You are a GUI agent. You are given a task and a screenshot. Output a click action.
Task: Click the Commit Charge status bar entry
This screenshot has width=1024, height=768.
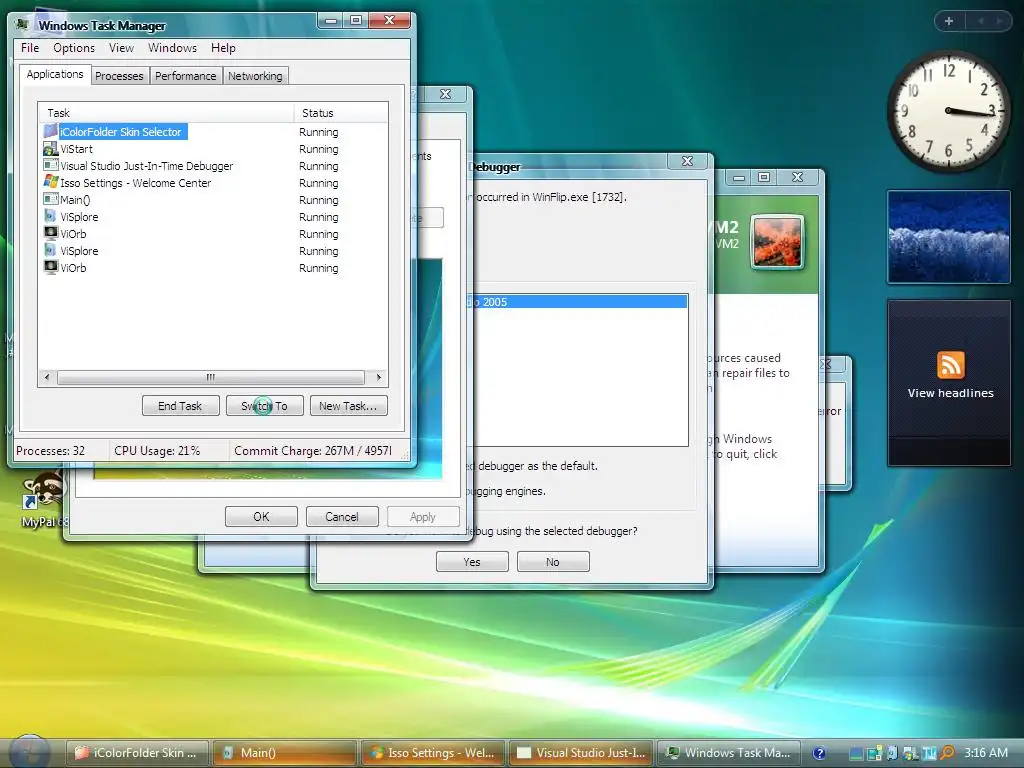(x=313, y=451)
